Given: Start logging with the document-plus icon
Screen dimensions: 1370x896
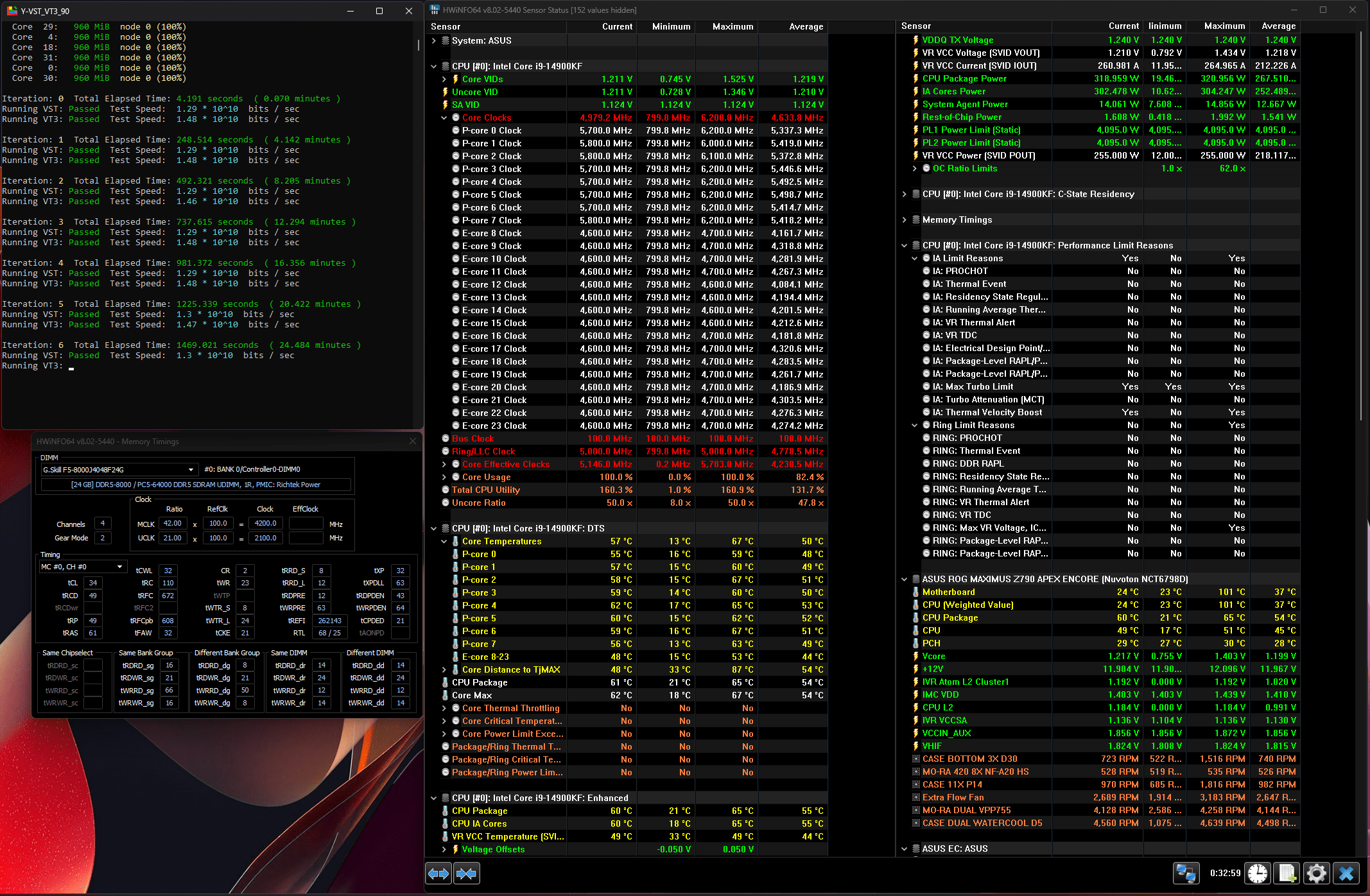Looking at the screenshot, I should coord(1287,874).
